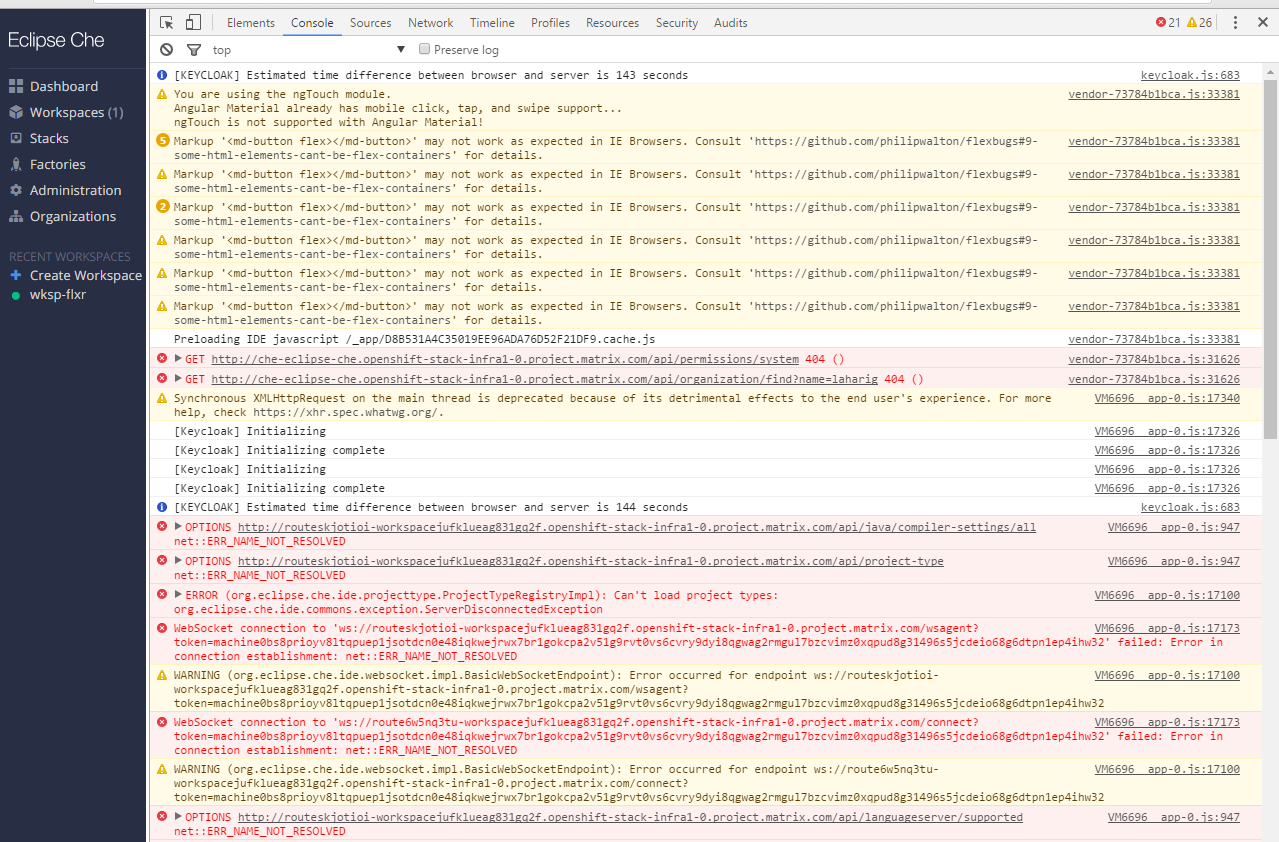1279x842 pixels.
Task: Expand the OPTIONS compiler-settings/all entry
Action: tap(179, 527)
